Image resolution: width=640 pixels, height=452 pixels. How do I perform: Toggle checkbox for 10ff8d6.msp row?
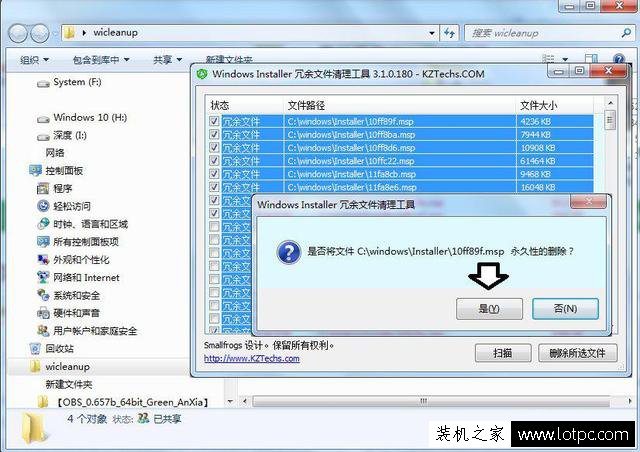pyautogui.click(x=214, y=147)
